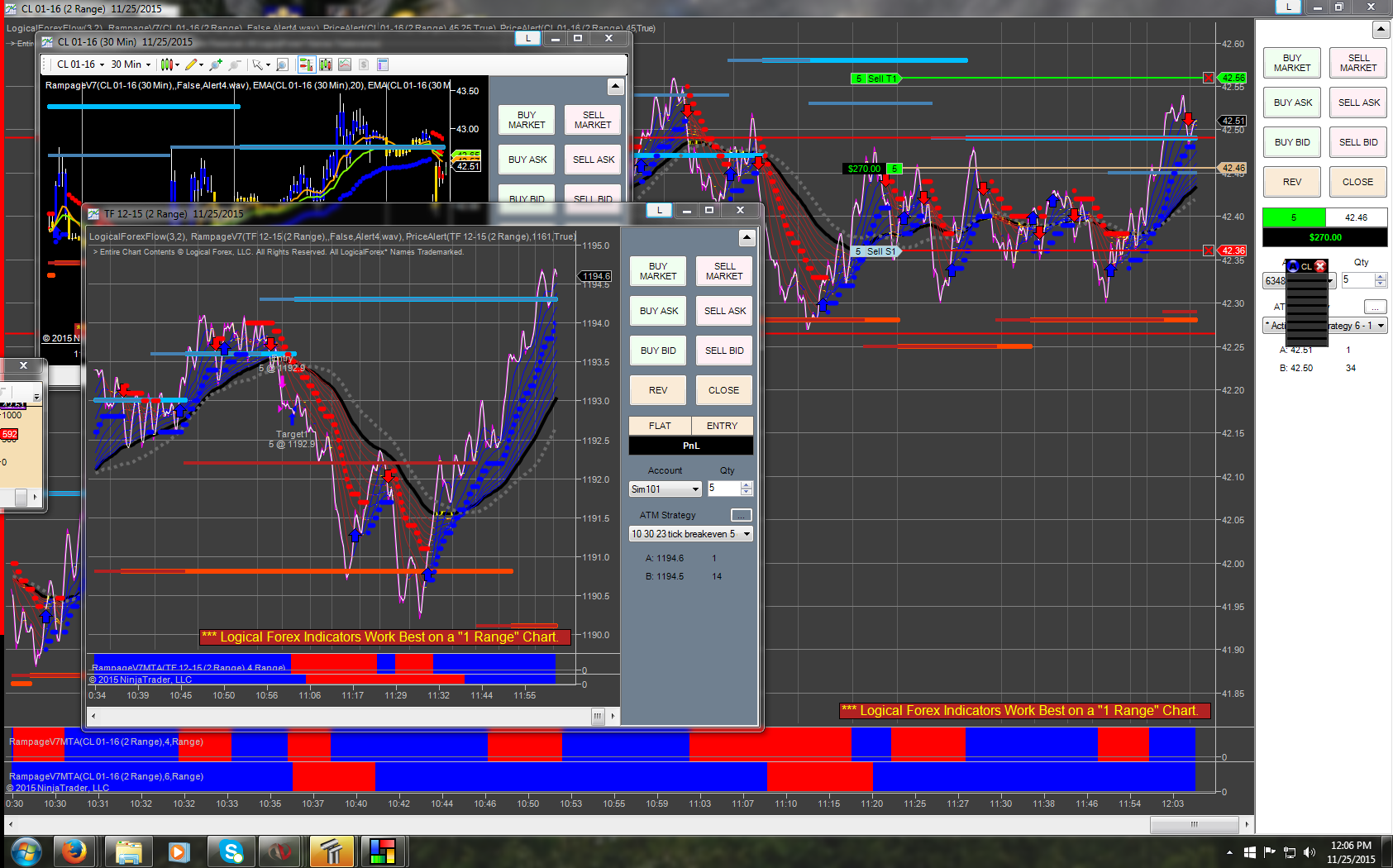Click the ellipsis button in main CL panel
Screen dimensions: 1393x868
click(x=1376, y=307)
